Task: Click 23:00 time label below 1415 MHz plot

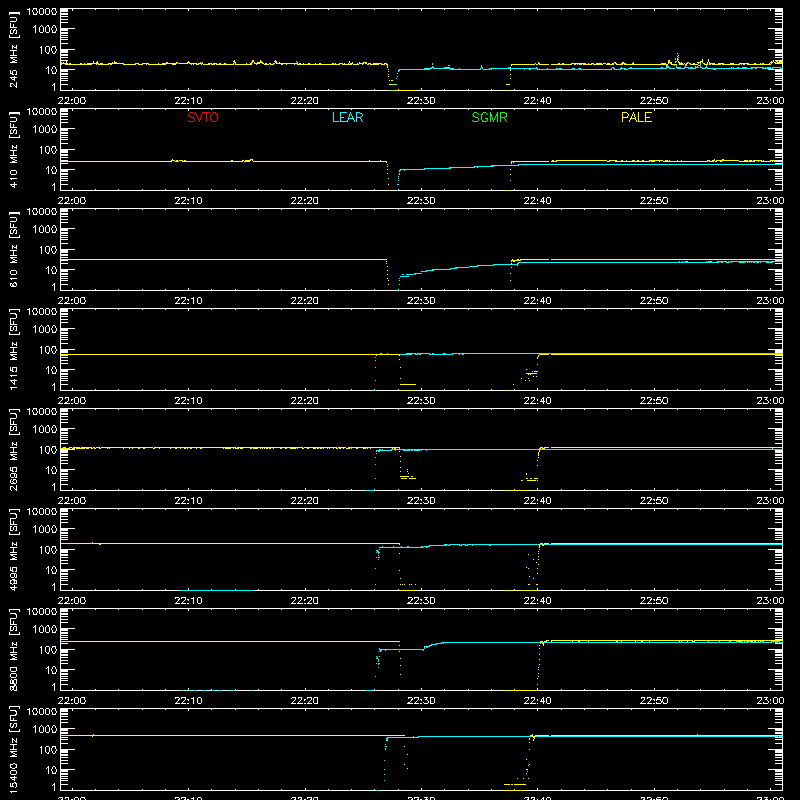Action: tap(770, 401)
